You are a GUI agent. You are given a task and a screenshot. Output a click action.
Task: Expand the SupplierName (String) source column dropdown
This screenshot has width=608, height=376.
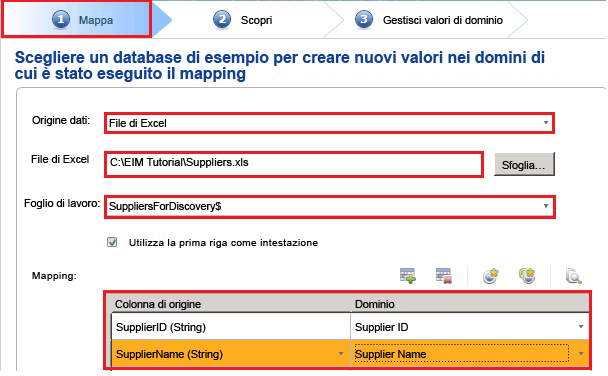click(341, 354)
